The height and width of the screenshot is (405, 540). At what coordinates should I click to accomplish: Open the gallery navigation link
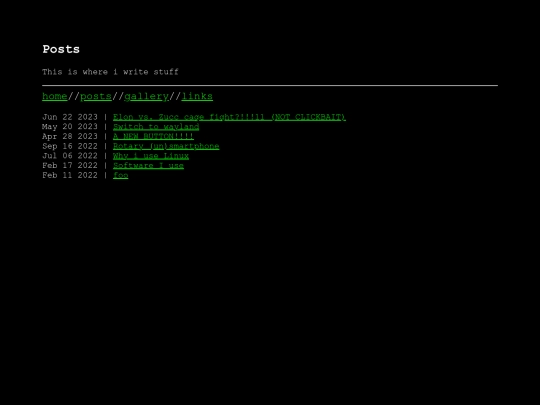click(146, 96)
